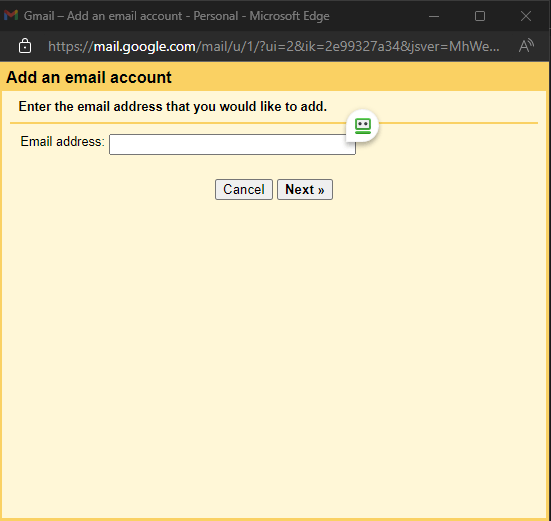551x521 pixels.
Task: Maximize the Gmail popup window
Action: [x=480, y=16]
